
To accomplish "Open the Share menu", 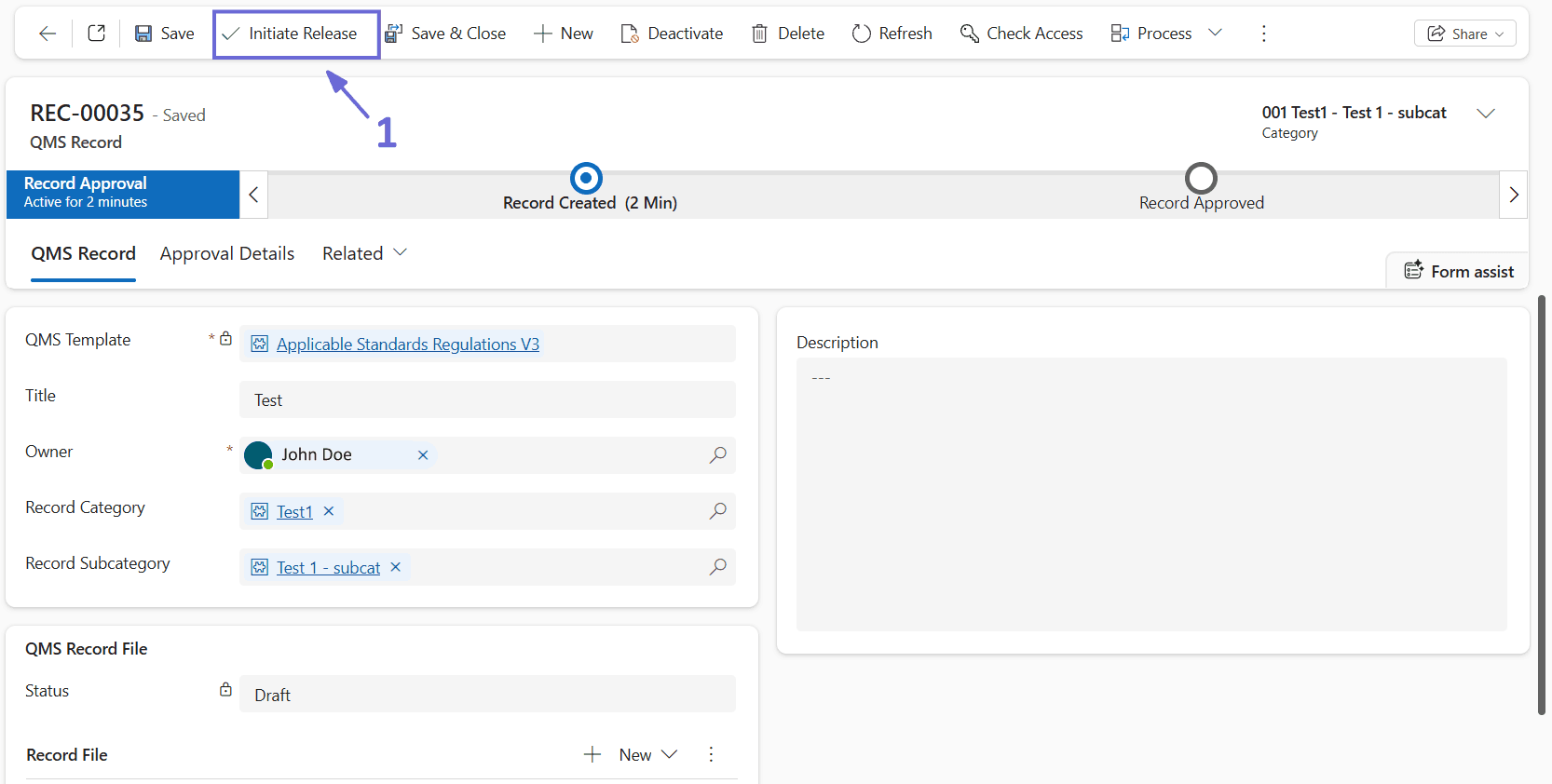I will coord(1465,34).
